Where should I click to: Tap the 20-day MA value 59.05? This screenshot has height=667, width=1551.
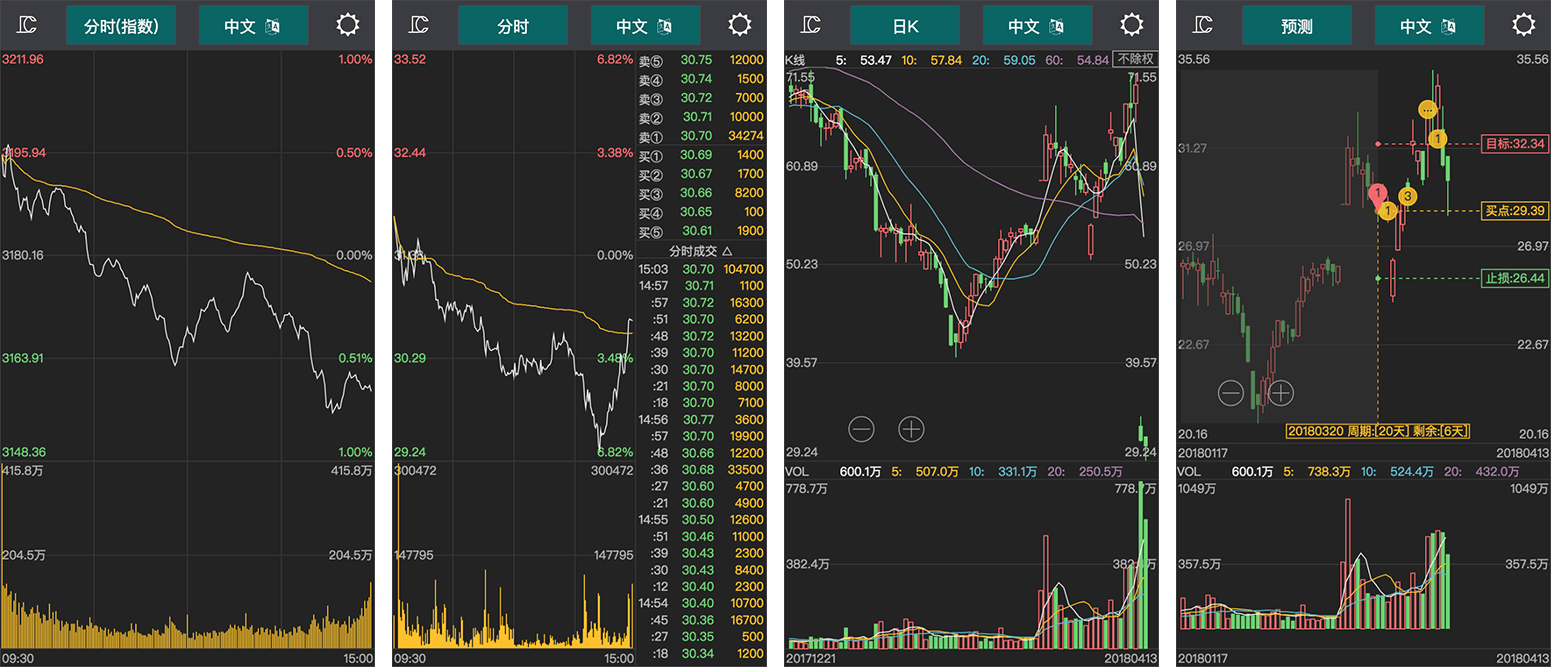1020,60
